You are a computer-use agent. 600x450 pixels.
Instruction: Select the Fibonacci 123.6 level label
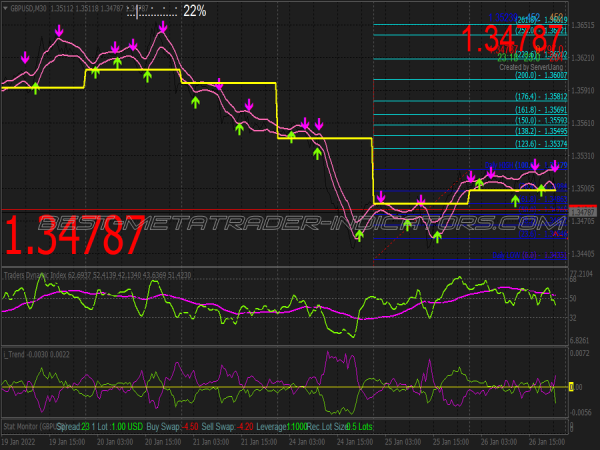(540, 144)
